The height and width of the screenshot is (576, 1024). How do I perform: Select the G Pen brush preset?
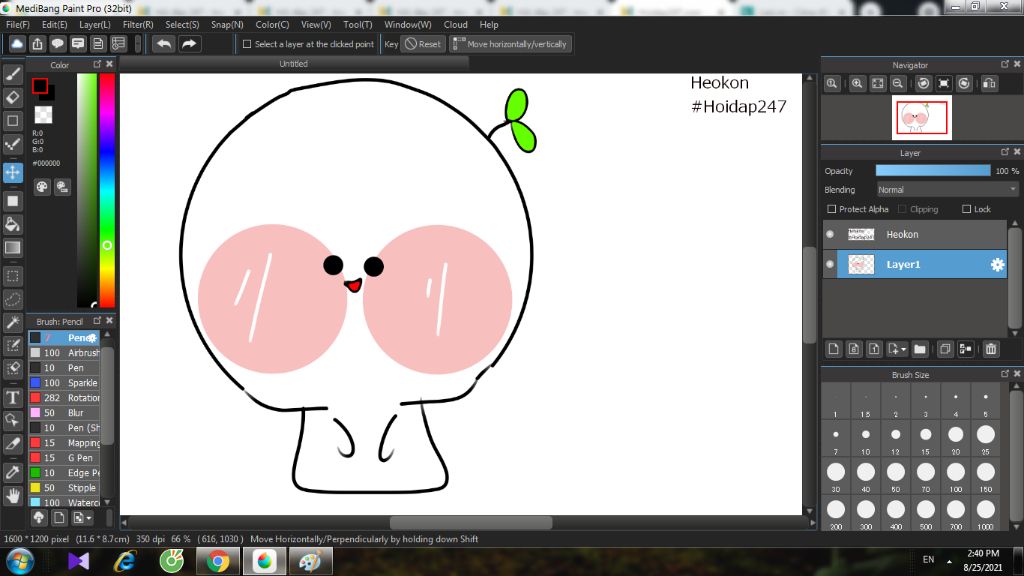[x=64, y=458]
